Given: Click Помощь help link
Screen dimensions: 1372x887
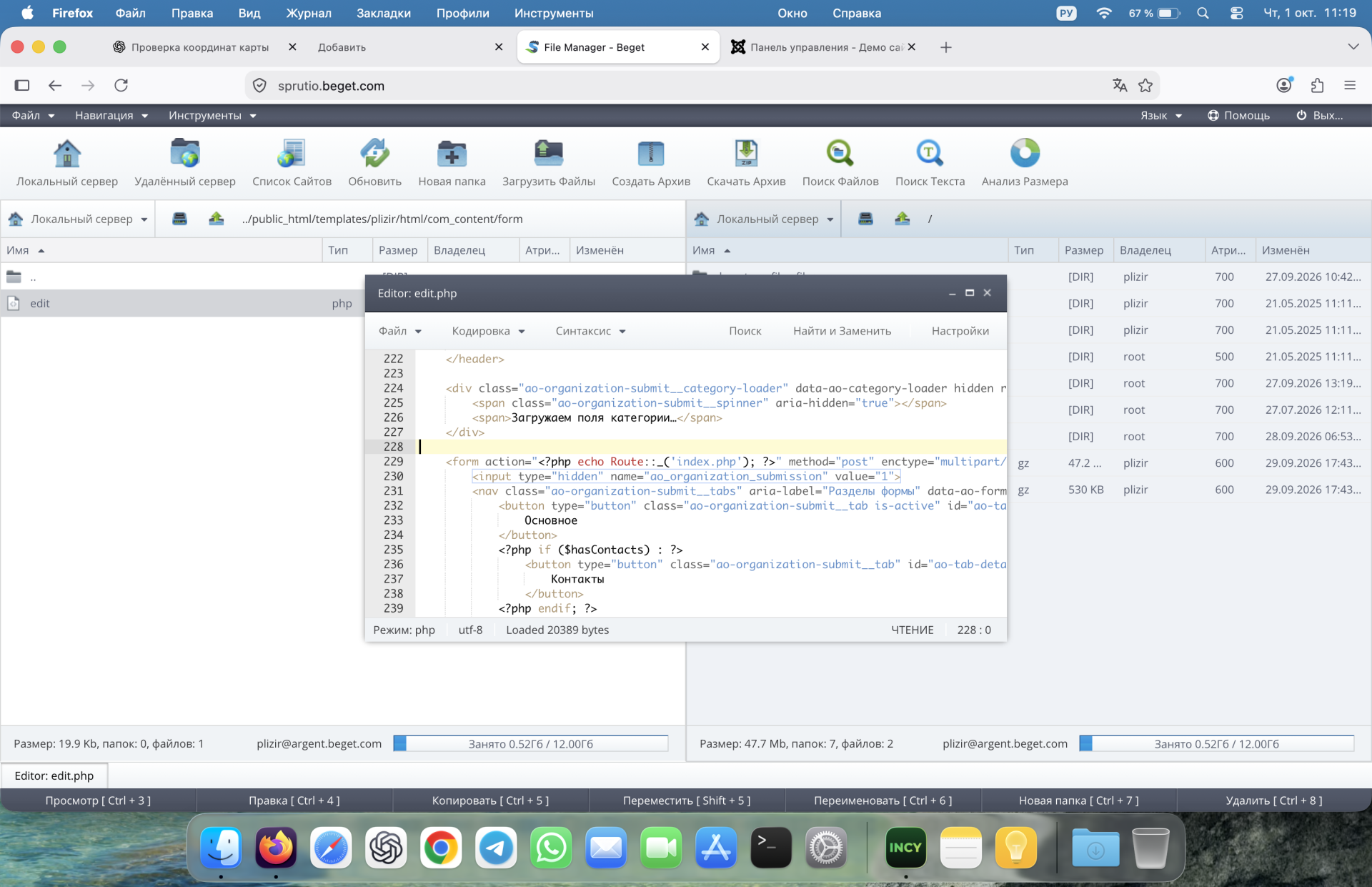Looking at the screenshot, I should (x=1238, y=115).
